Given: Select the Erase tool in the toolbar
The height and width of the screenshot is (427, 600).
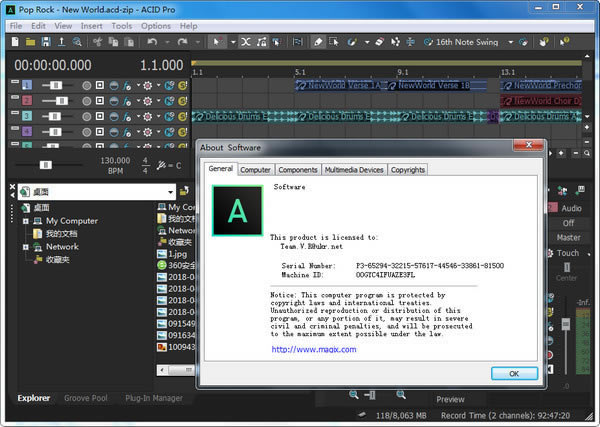Looking at the screenshot, I should pyautogui.click(x=379, y=42).
